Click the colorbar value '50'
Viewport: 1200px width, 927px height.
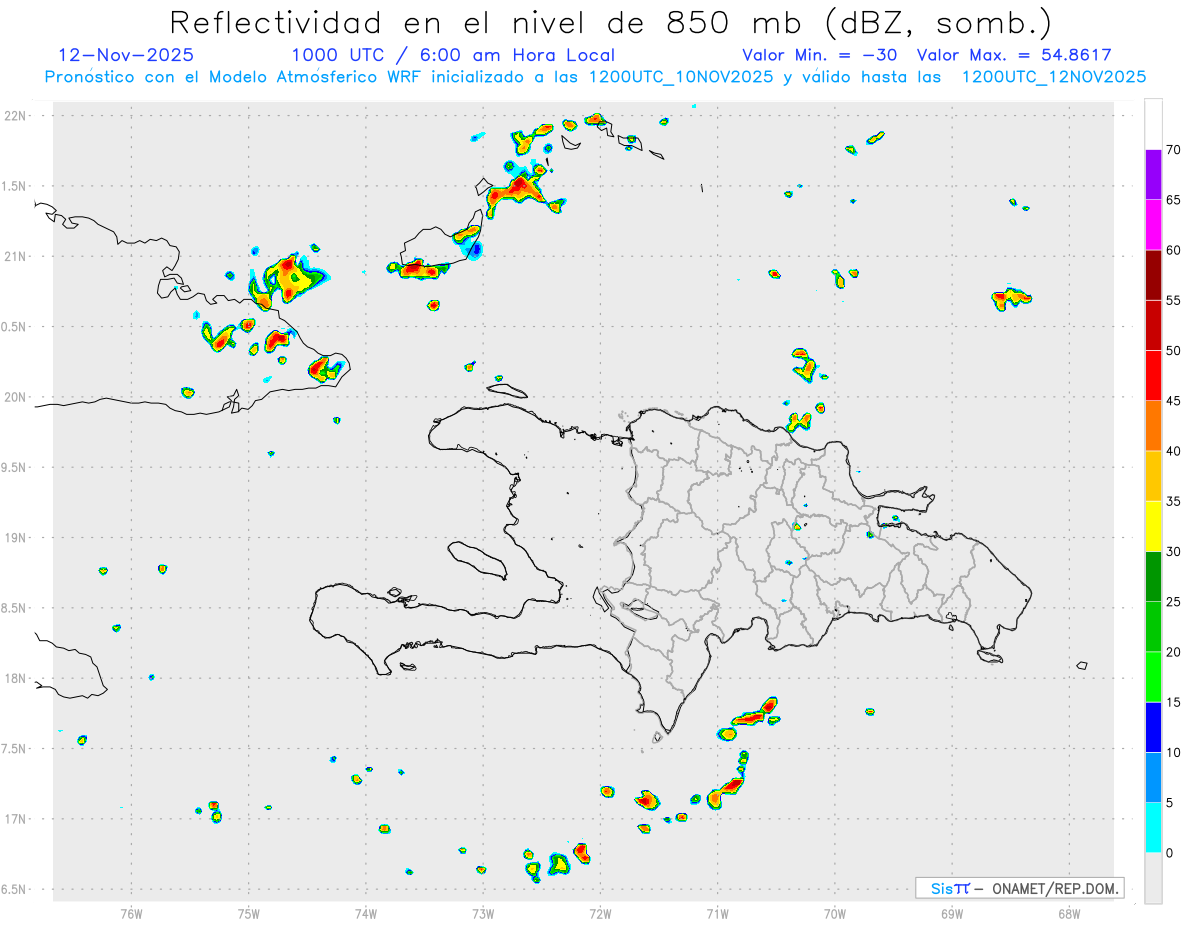pyautogui.click(x=1174, y=351)
